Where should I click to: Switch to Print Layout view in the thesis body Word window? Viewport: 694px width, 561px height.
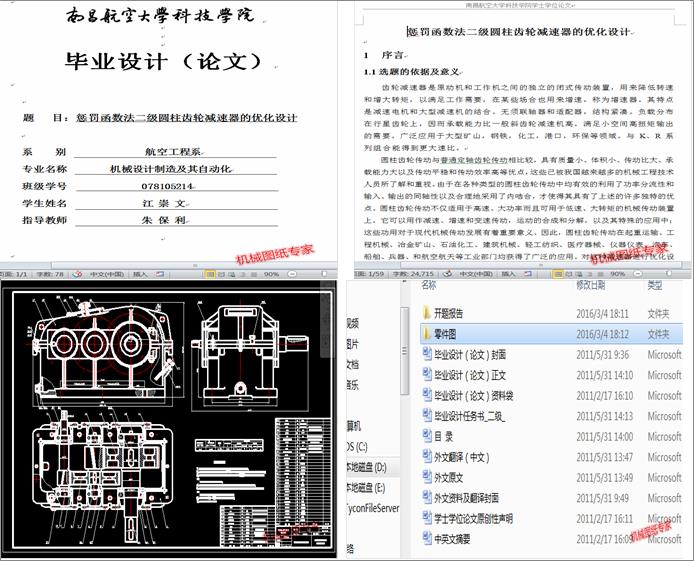(x=558, y=274)
